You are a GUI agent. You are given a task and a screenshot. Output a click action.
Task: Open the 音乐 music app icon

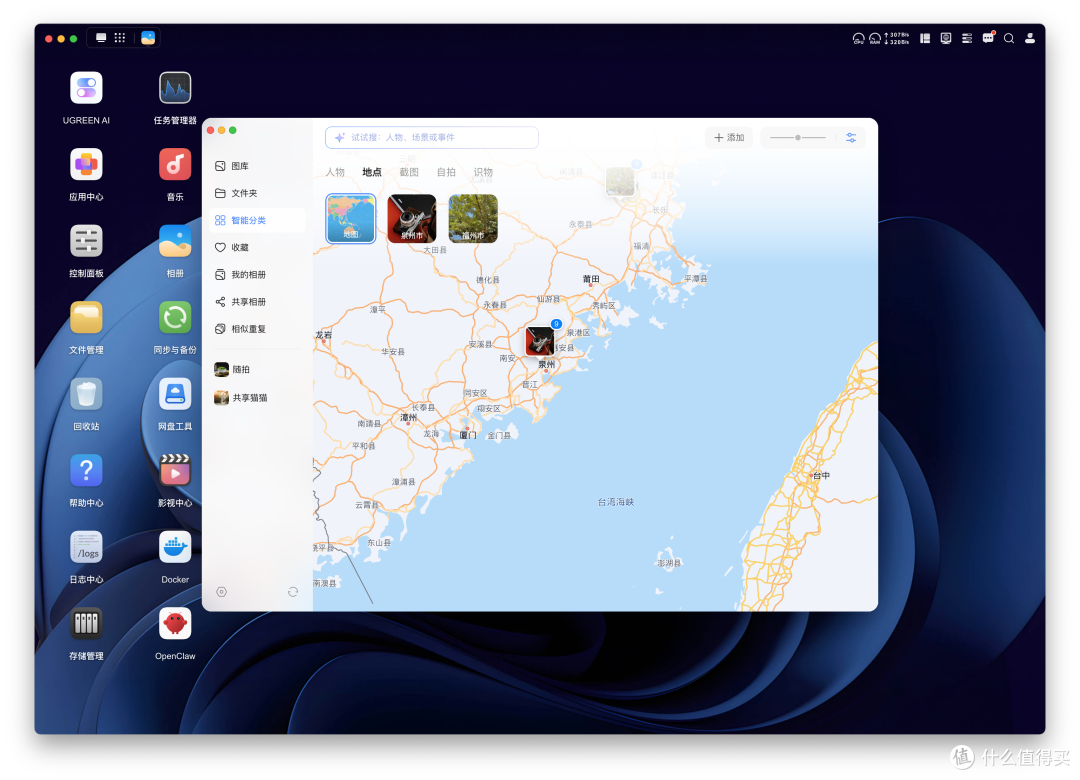[x=175, y=165]
